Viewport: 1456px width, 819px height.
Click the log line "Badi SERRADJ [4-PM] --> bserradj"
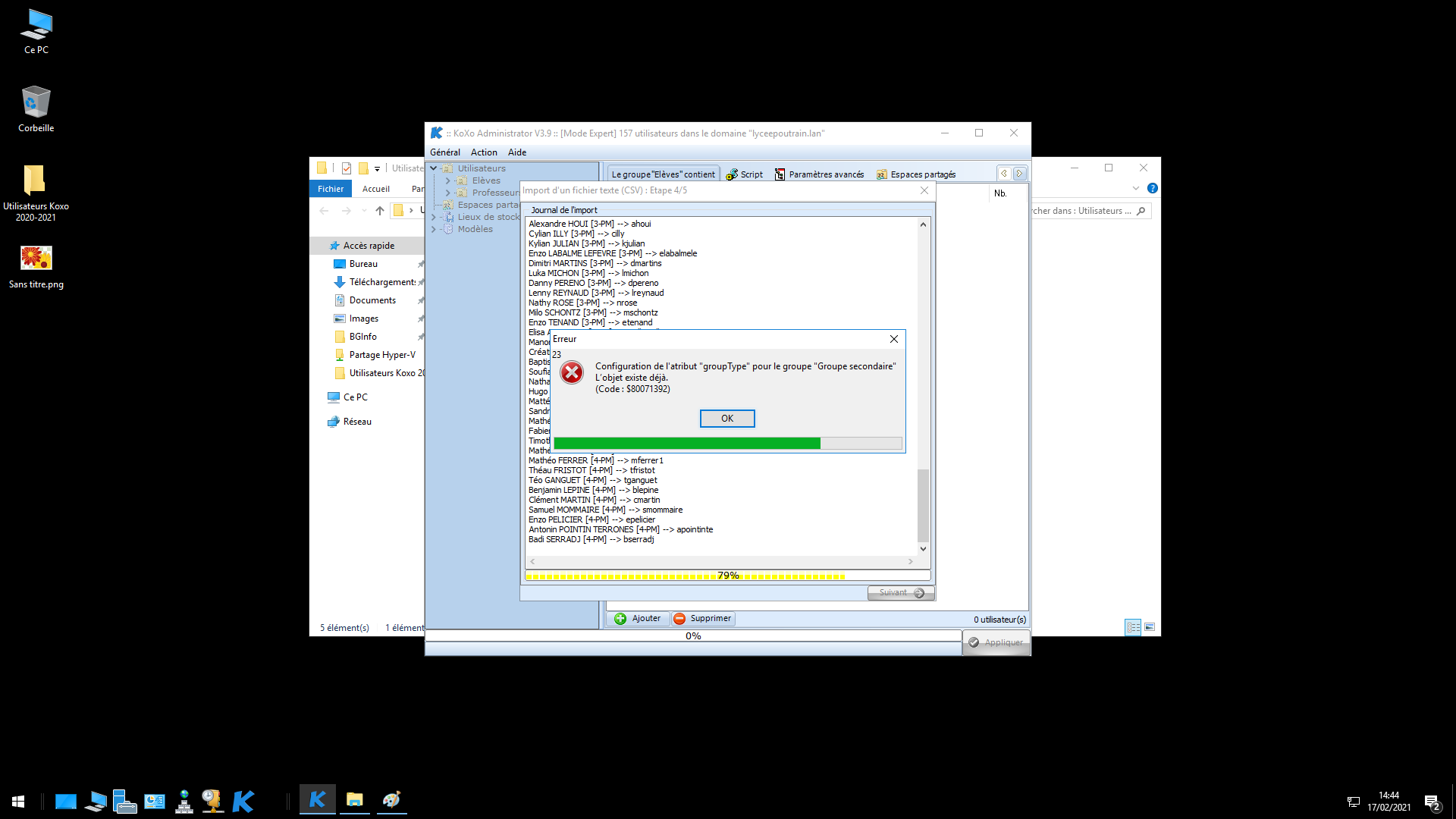[591, 539]
